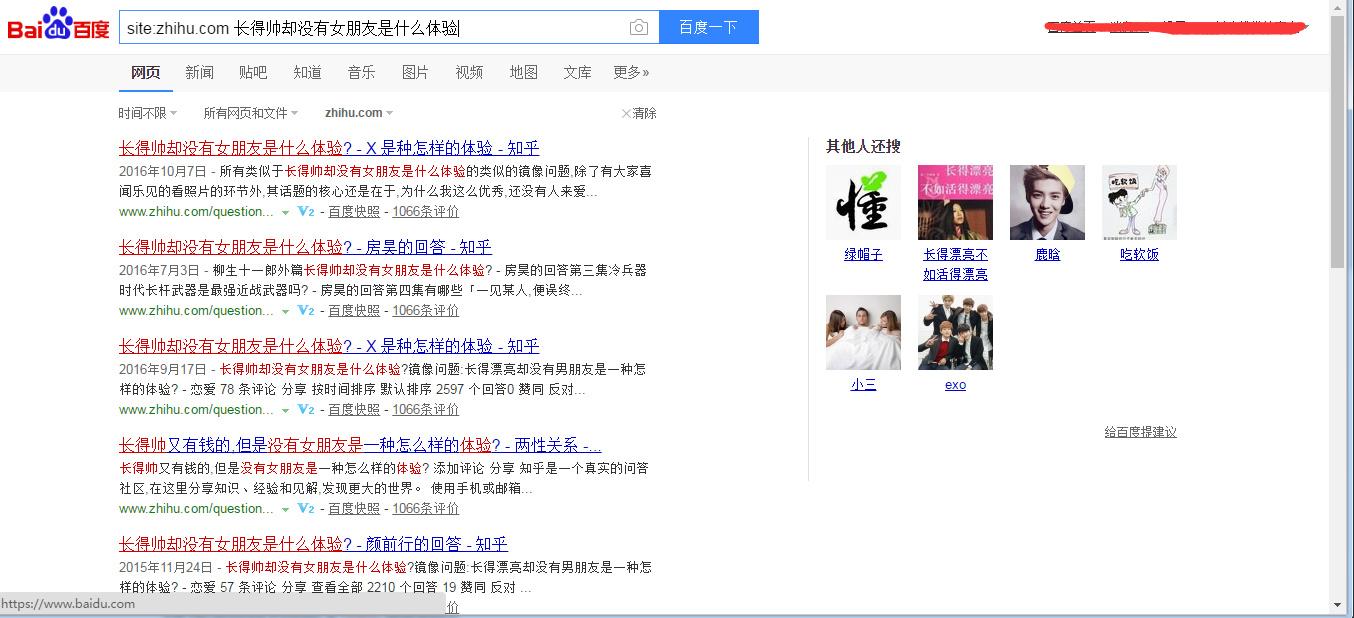Switch to the 图片 tab

click(x=415, y=72)
